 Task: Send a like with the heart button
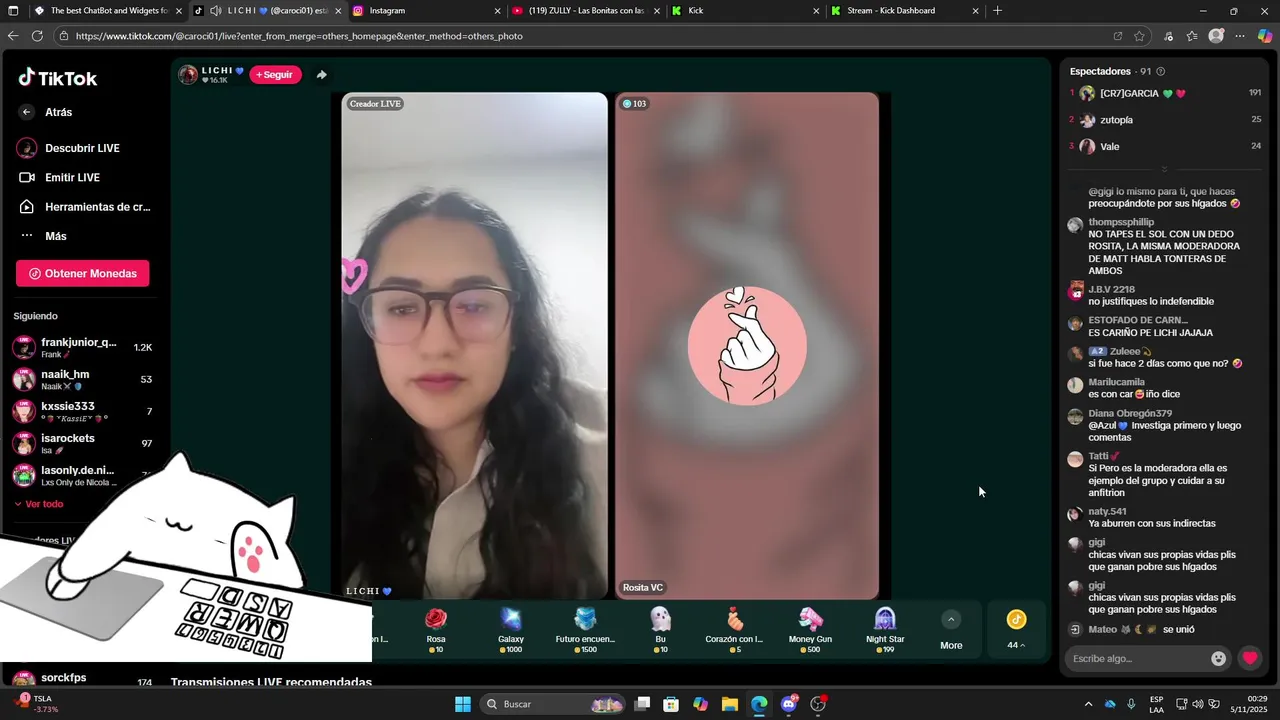(x=1250, y=658)
